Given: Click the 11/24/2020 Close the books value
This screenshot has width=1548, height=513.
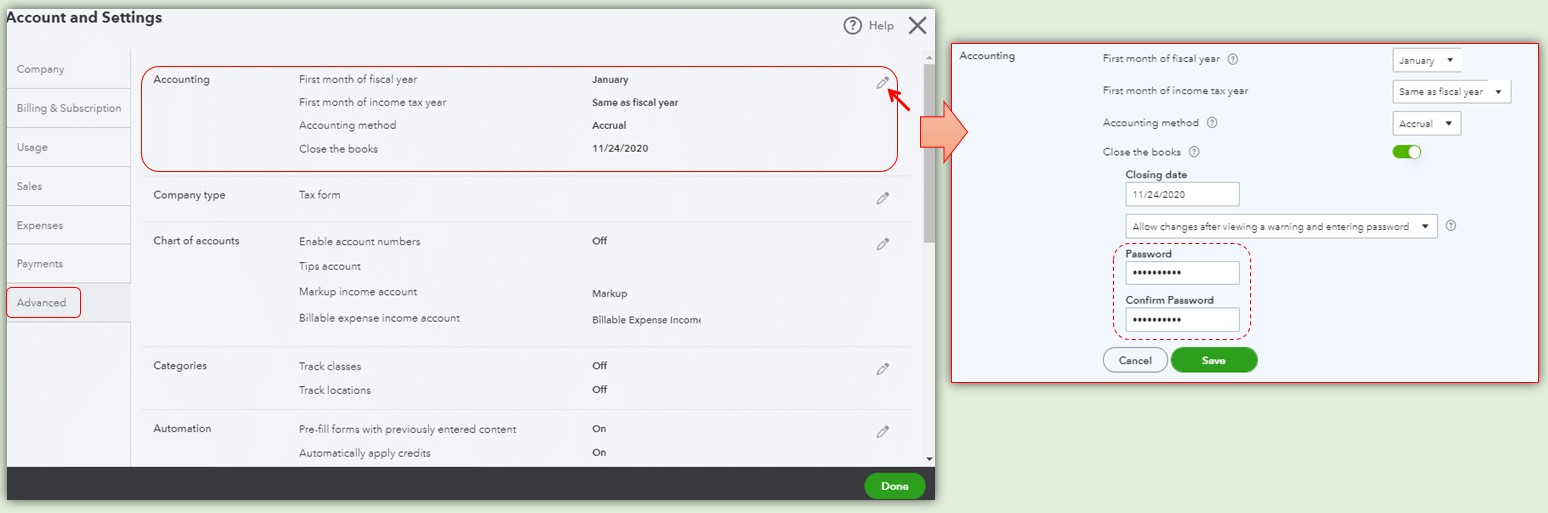Looking at the screenshot, I should click(622, 148).
